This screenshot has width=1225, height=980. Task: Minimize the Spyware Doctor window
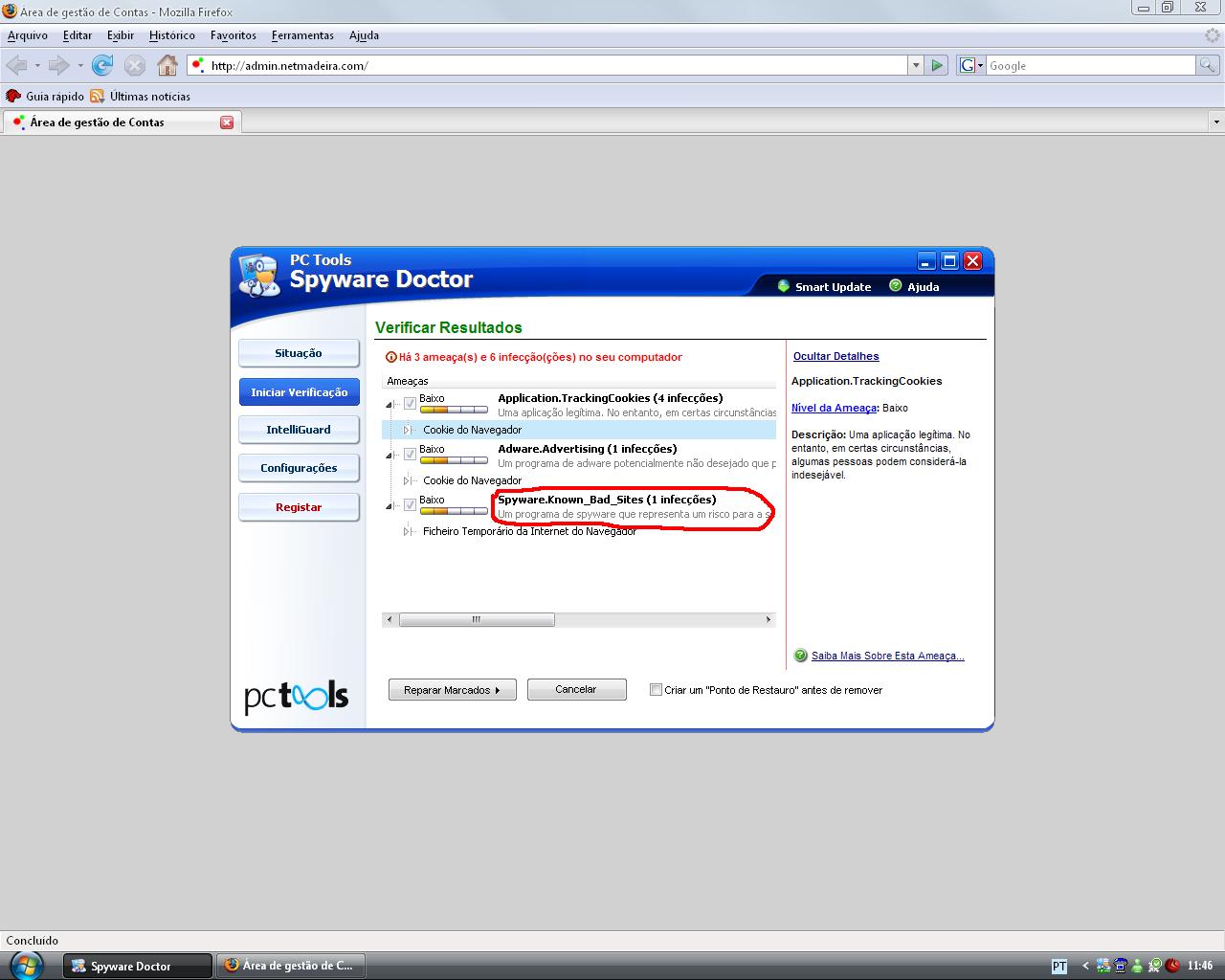click(x=925, y=261)
